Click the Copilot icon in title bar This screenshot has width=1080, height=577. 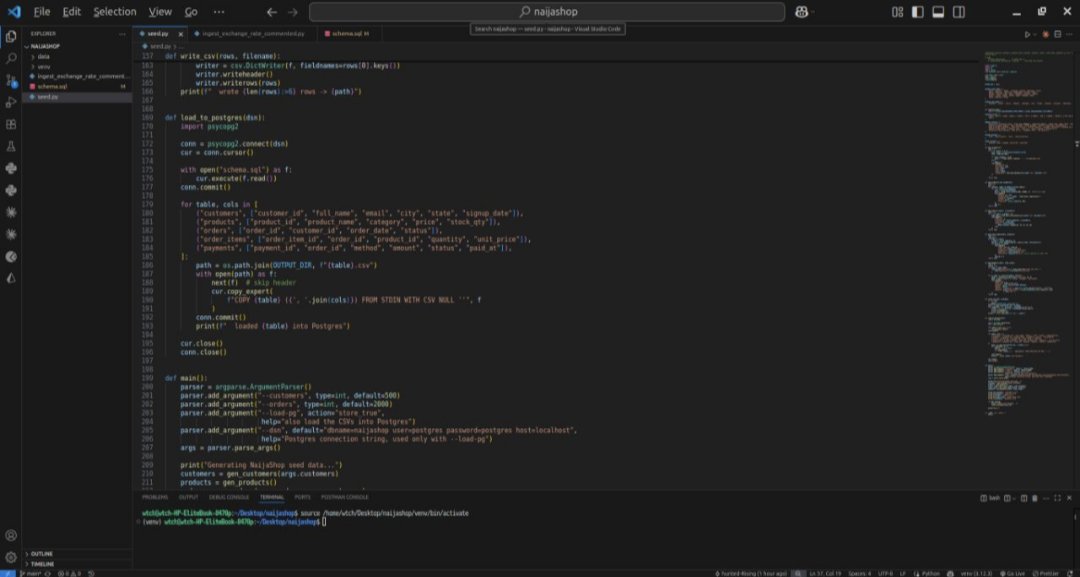tap(801, 12)
